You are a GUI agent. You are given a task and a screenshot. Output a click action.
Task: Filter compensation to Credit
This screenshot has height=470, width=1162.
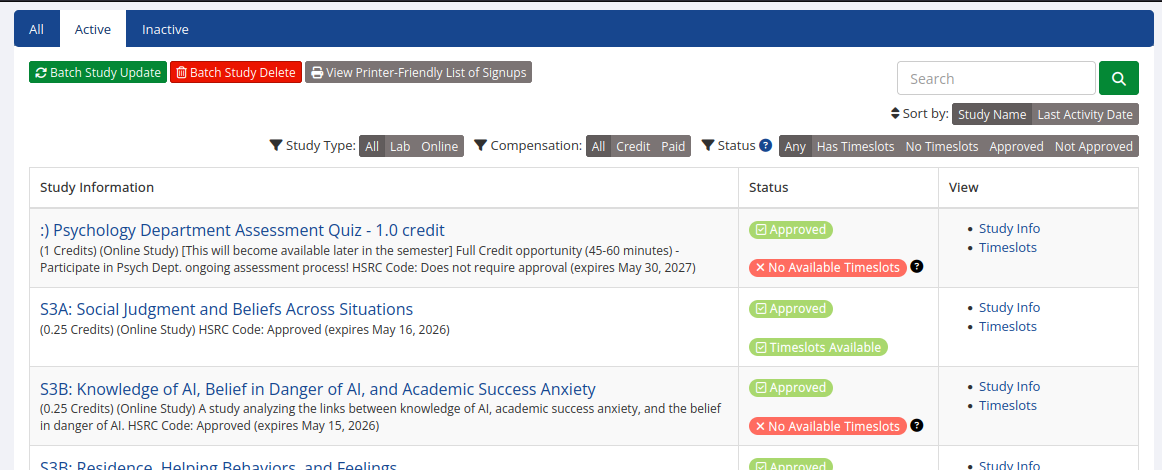[x=633, y=147]
